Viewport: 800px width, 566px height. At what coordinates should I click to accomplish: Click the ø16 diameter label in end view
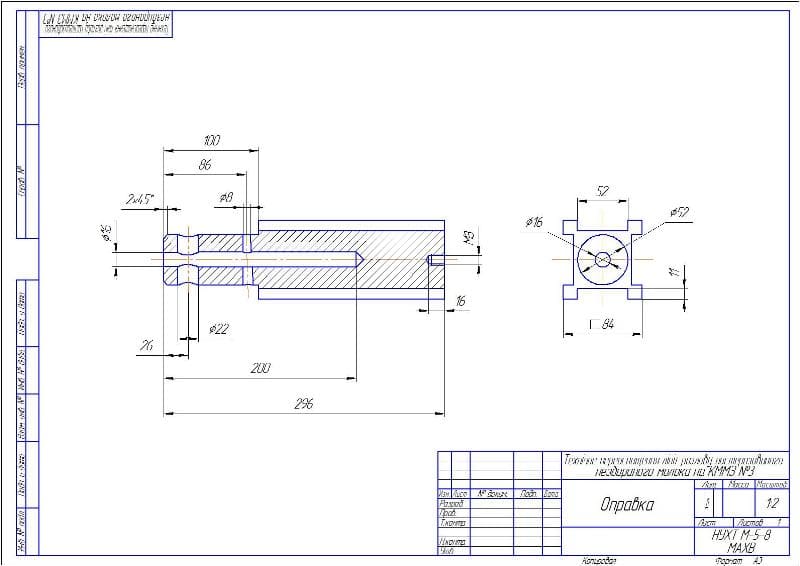coord(534,222)
